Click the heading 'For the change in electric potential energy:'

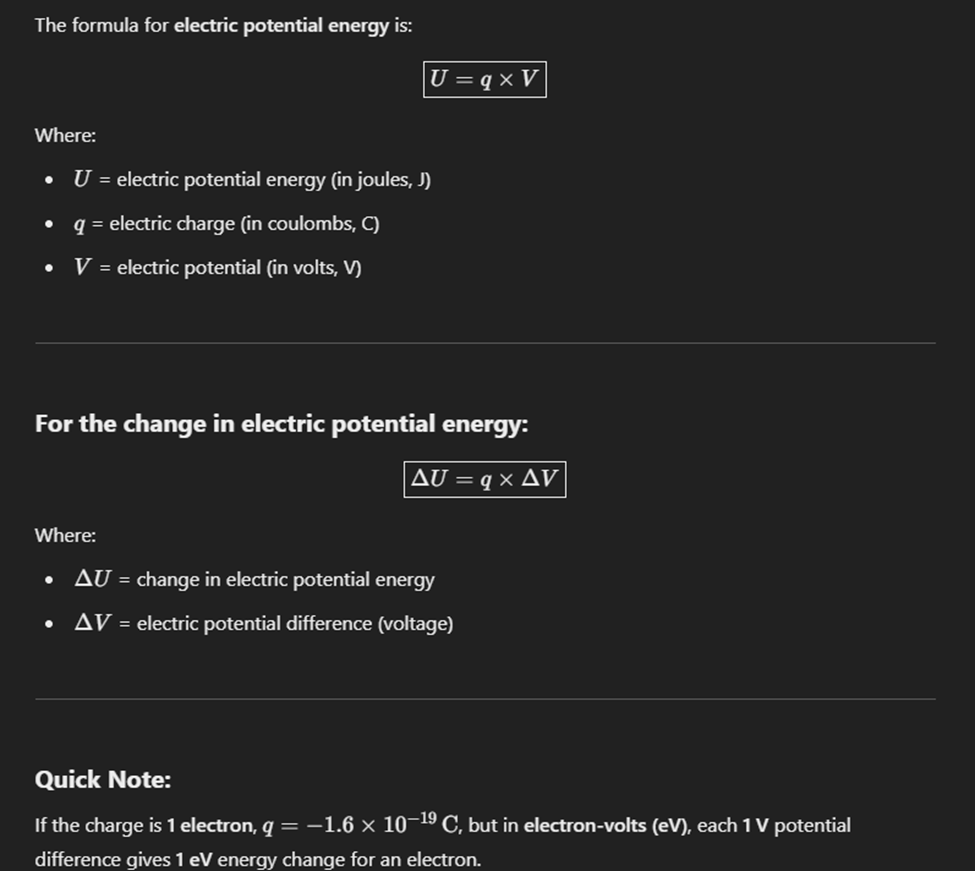281,424
